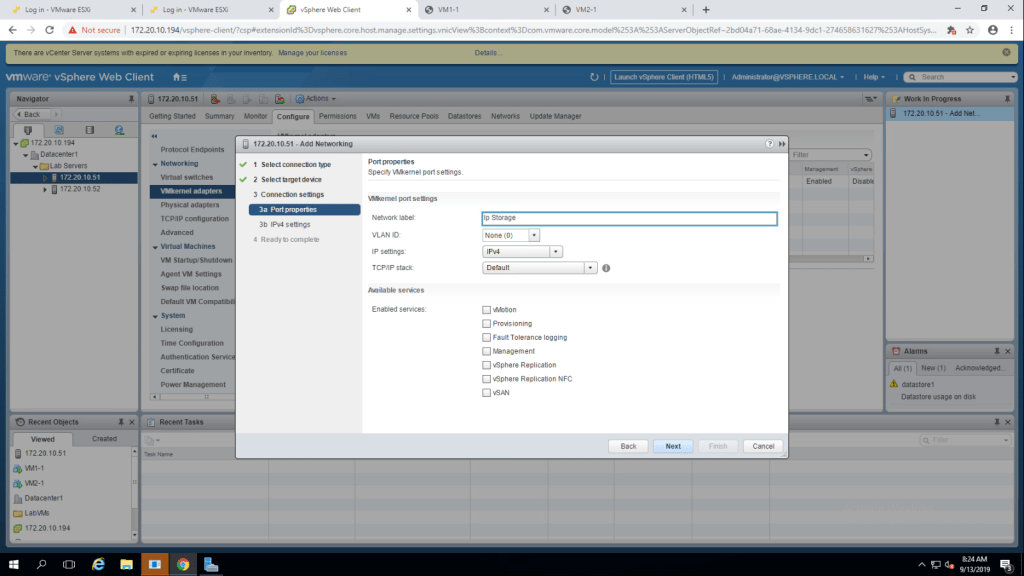Viewport: 1024px width, 576px height.
Task: Expand the TCP/IP stack dropdown
Action: [590, 268]
